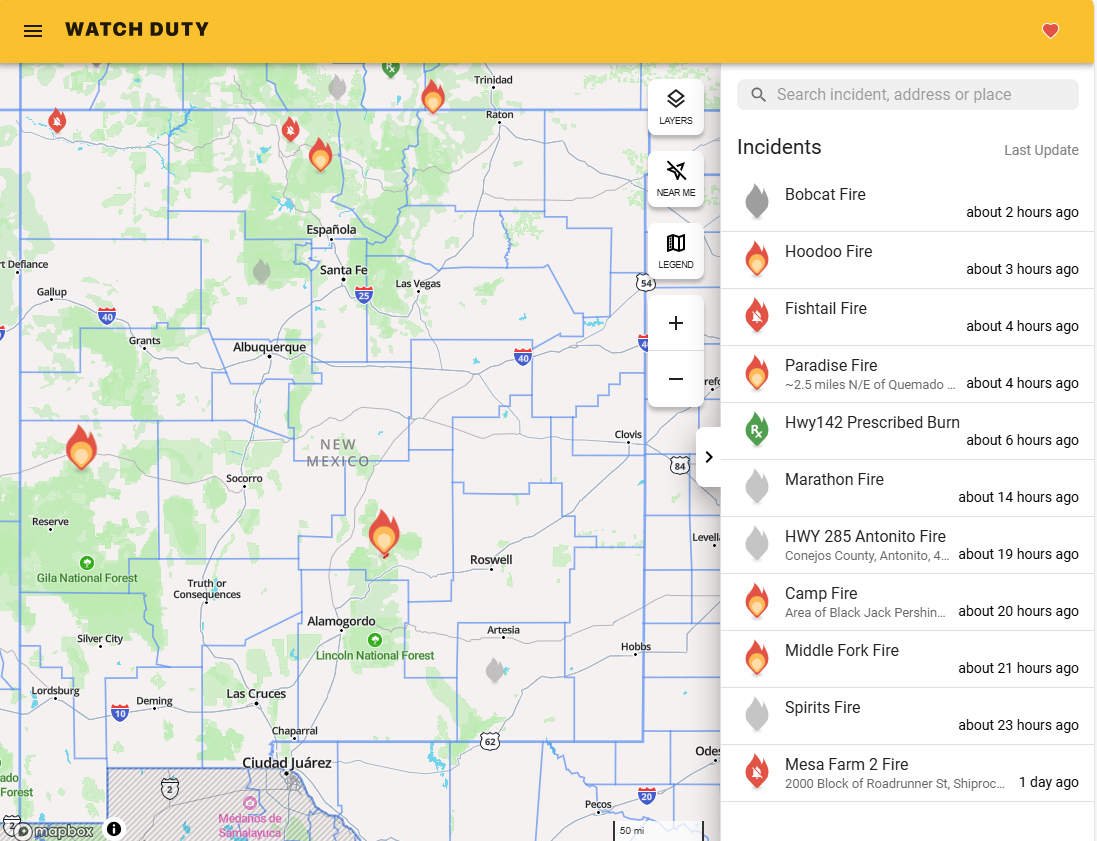This screenshot has height=841, width=1097.
Task: Open the Hoodoo Fire incident
Action: [x=907, y=260]
